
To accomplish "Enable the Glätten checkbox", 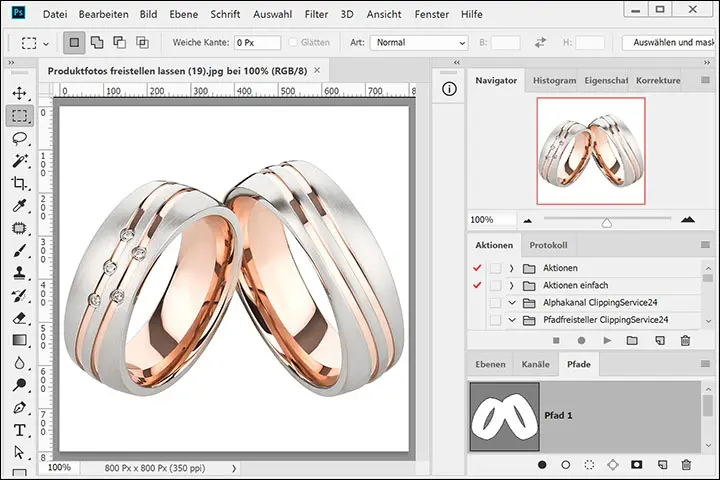I will 293,43.
